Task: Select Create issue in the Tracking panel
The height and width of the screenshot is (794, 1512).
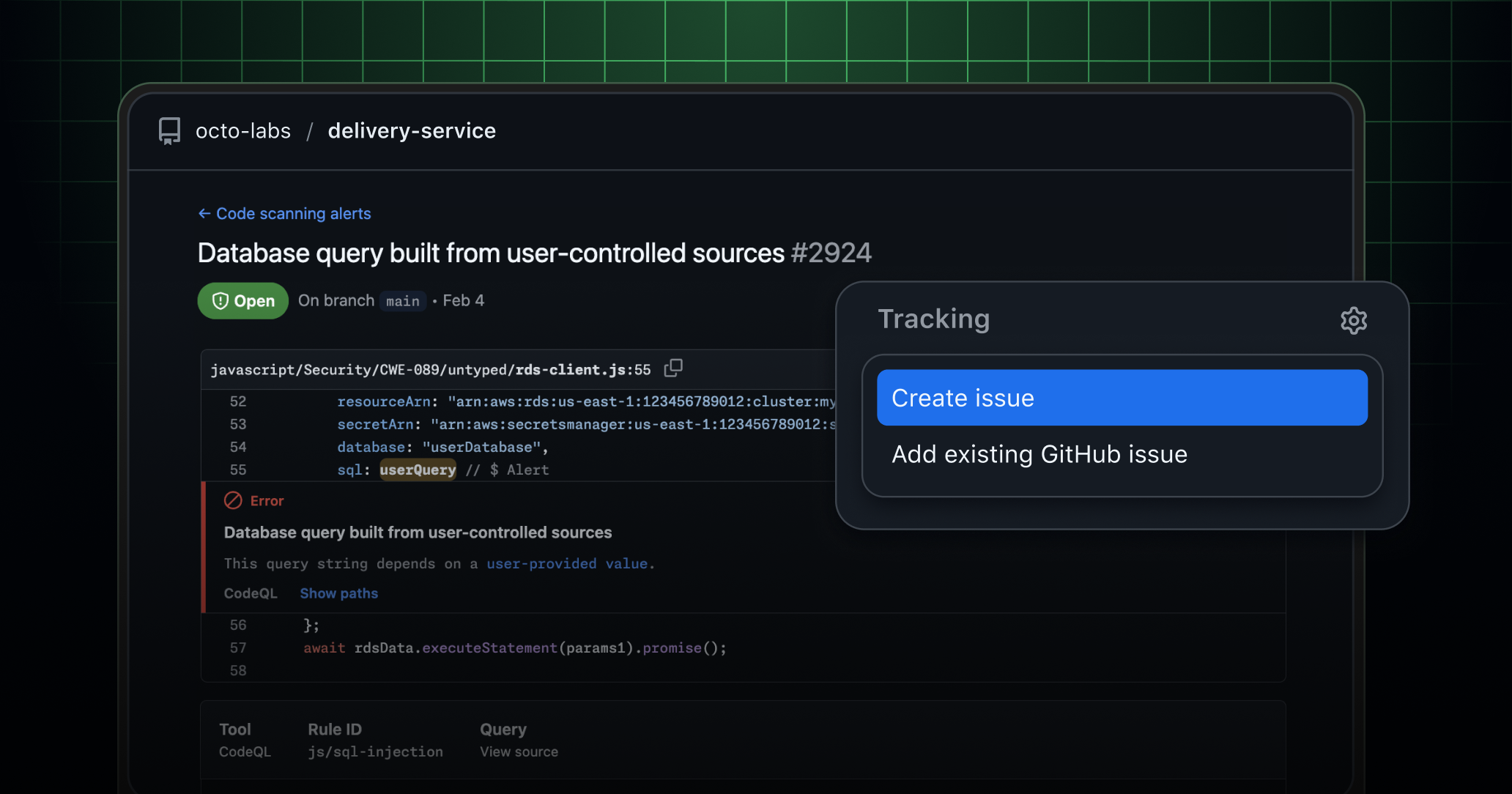Action: click(x=1122, y=397)
